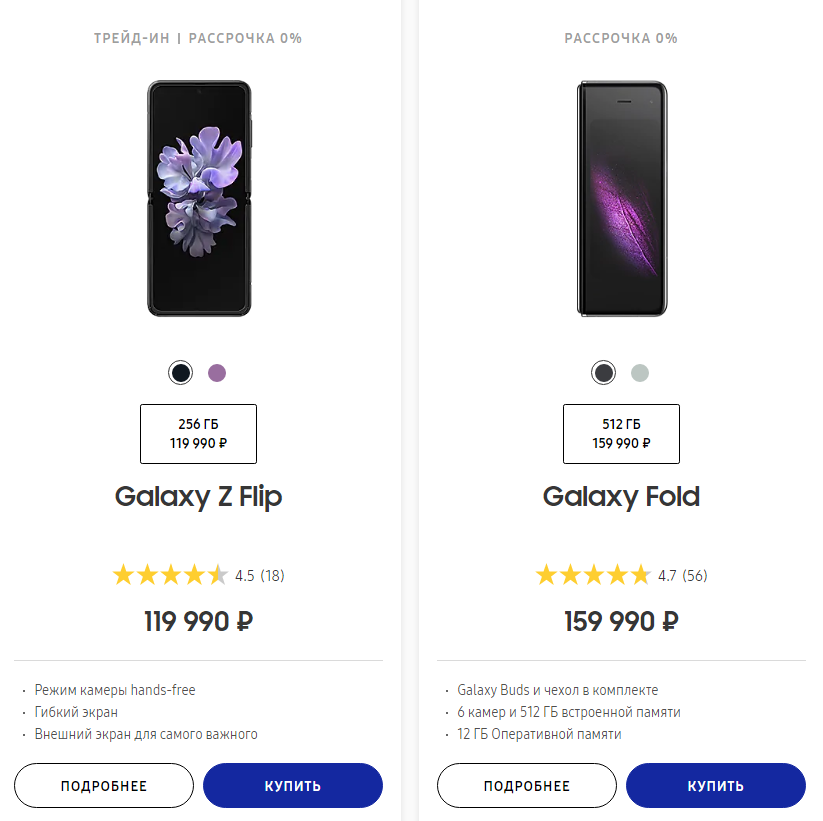Viewport: 823px width, 821px height.
Task: Select the purple color swatch for Galaxy Z Flip
Action: point(217,372)
